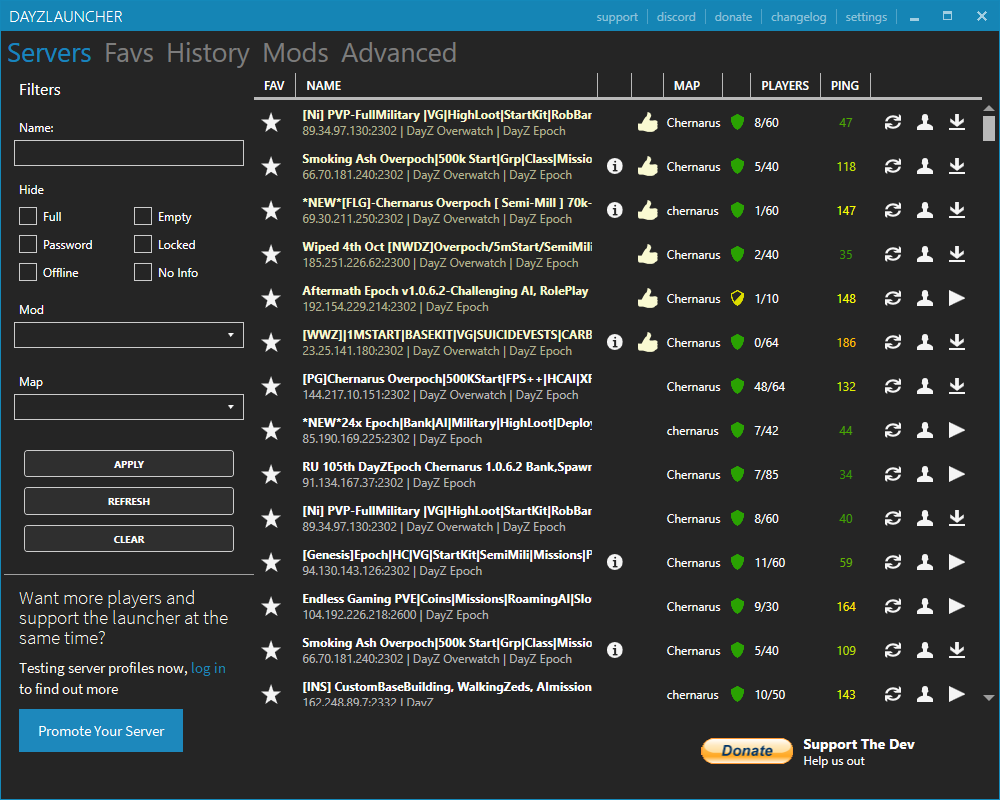Switch to the Favs tab

pyautogui.click(x=129, y=53)
